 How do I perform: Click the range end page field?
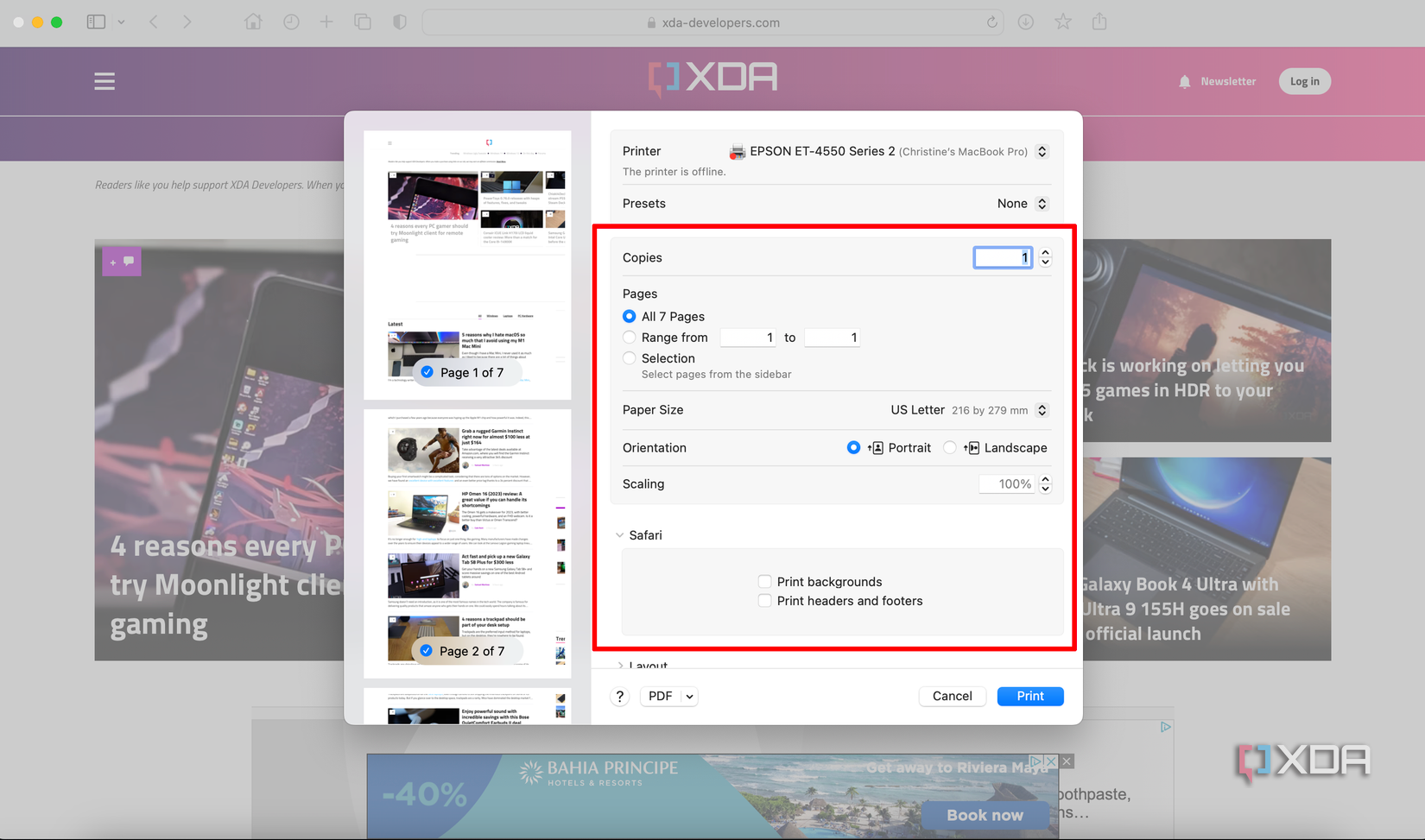tap(831, 338)
